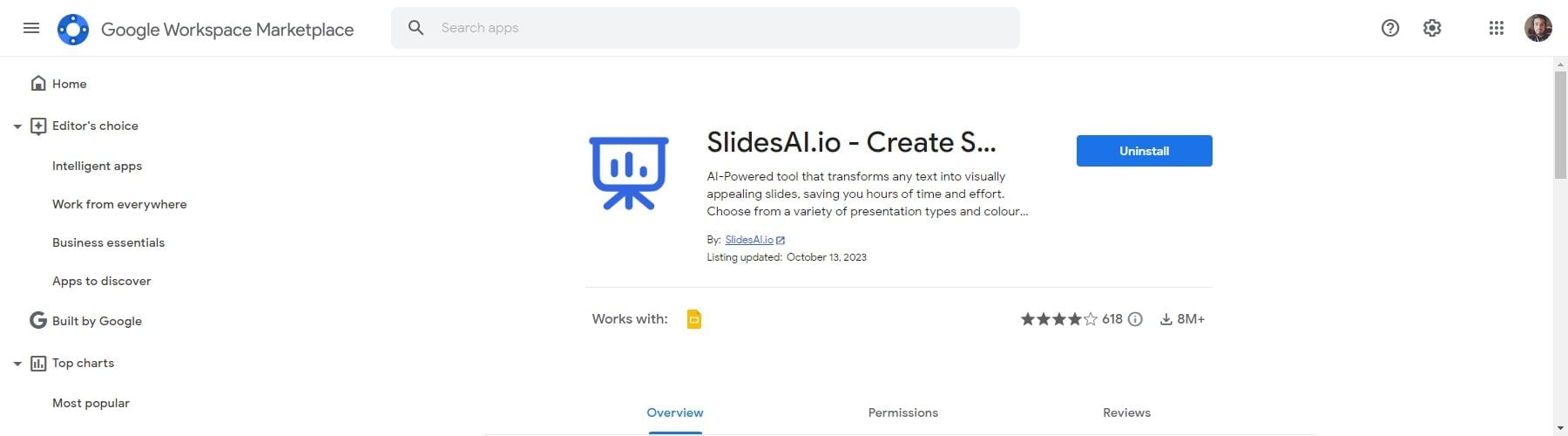Click the ratings info icon beside 618
The height and width of the screenshot is (436, 1568).
pos(1135,319)
